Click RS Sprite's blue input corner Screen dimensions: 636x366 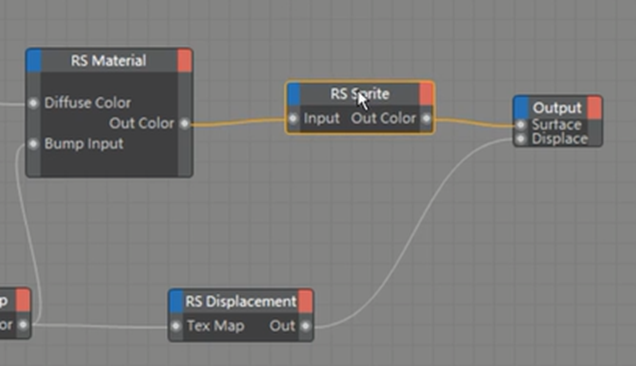pos(294,93)
